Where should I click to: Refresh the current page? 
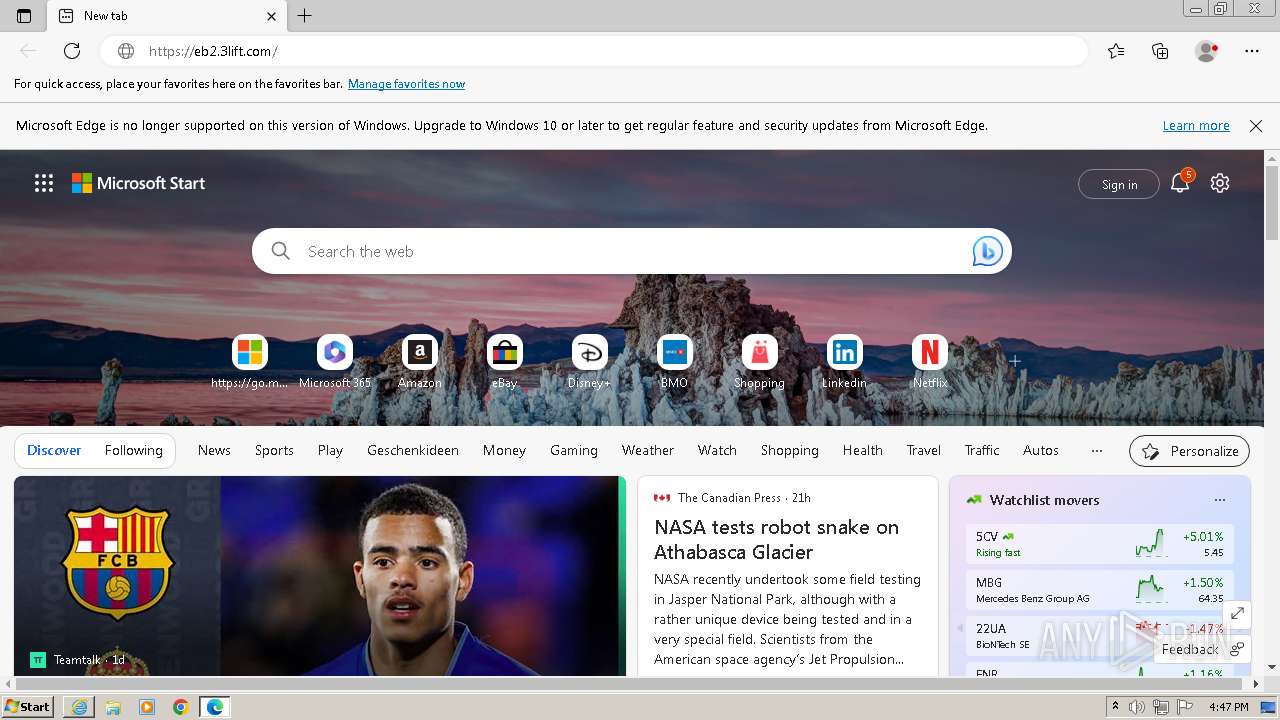coord(72,51)
